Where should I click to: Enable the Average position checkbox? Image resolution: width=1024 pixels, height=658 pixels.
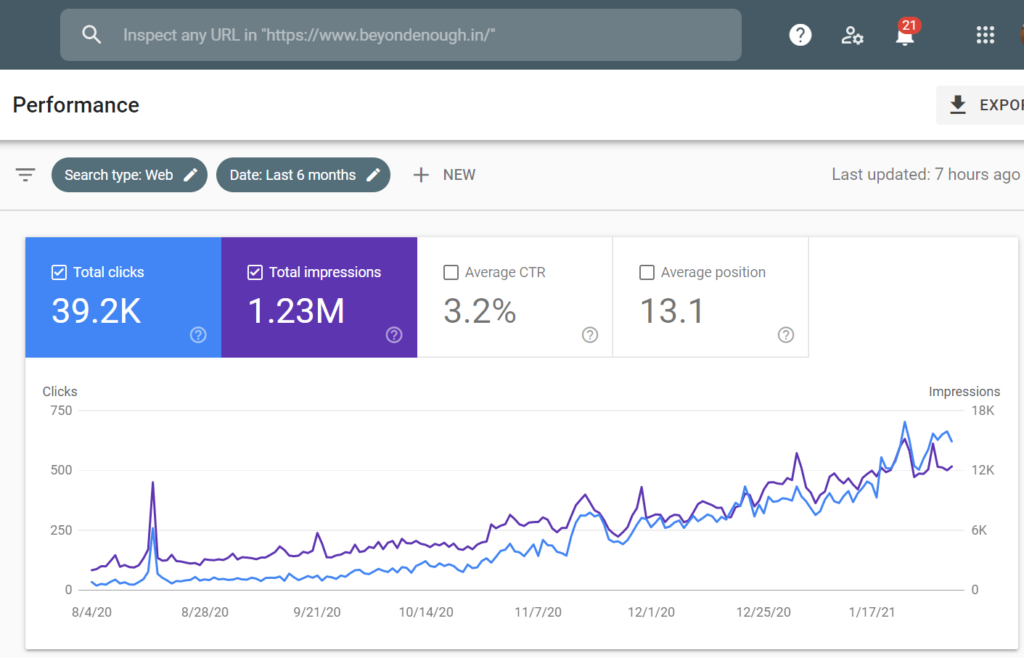click(647, 272)
